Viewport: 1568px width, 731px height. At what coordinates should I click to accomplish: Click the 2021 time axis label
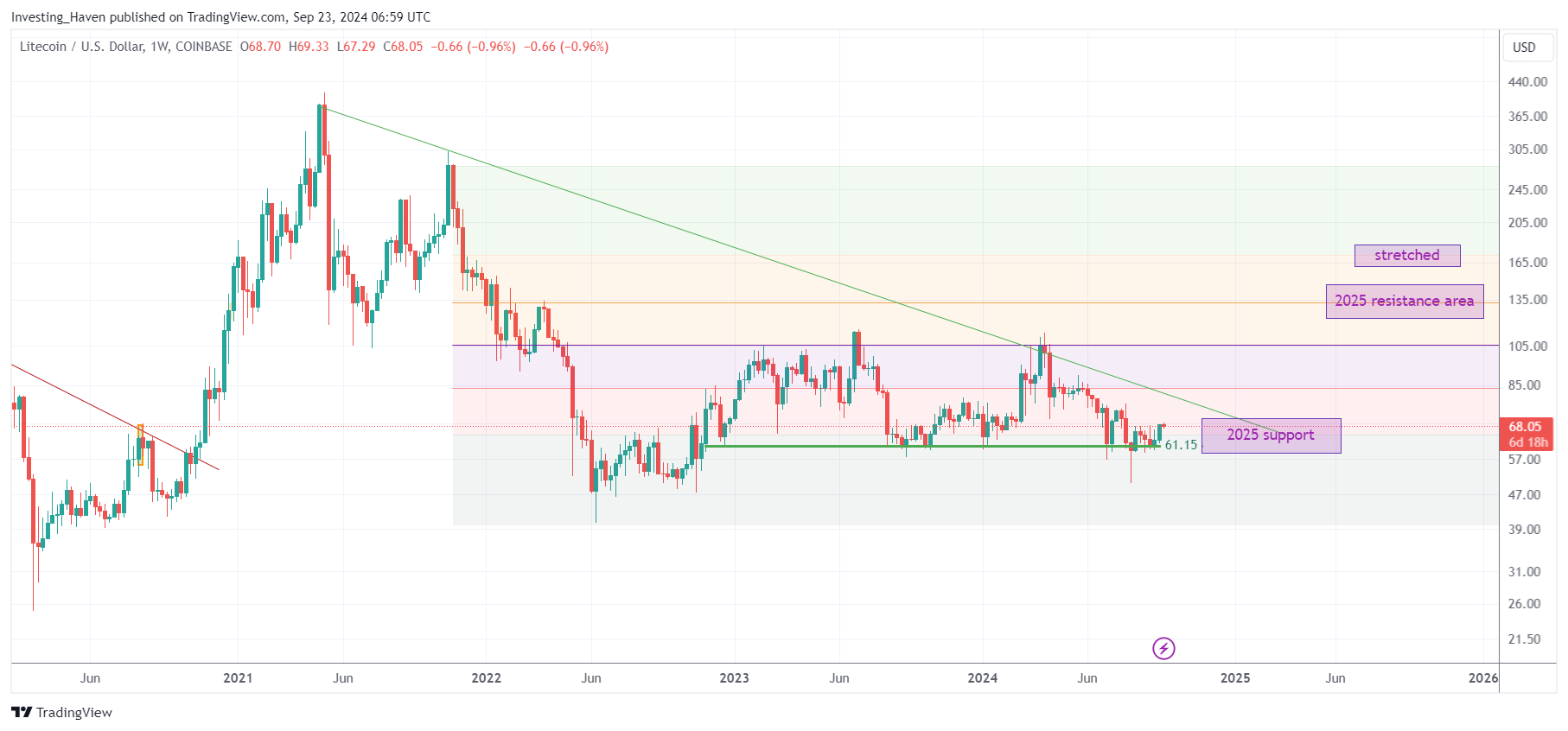(x=238, y=678)
